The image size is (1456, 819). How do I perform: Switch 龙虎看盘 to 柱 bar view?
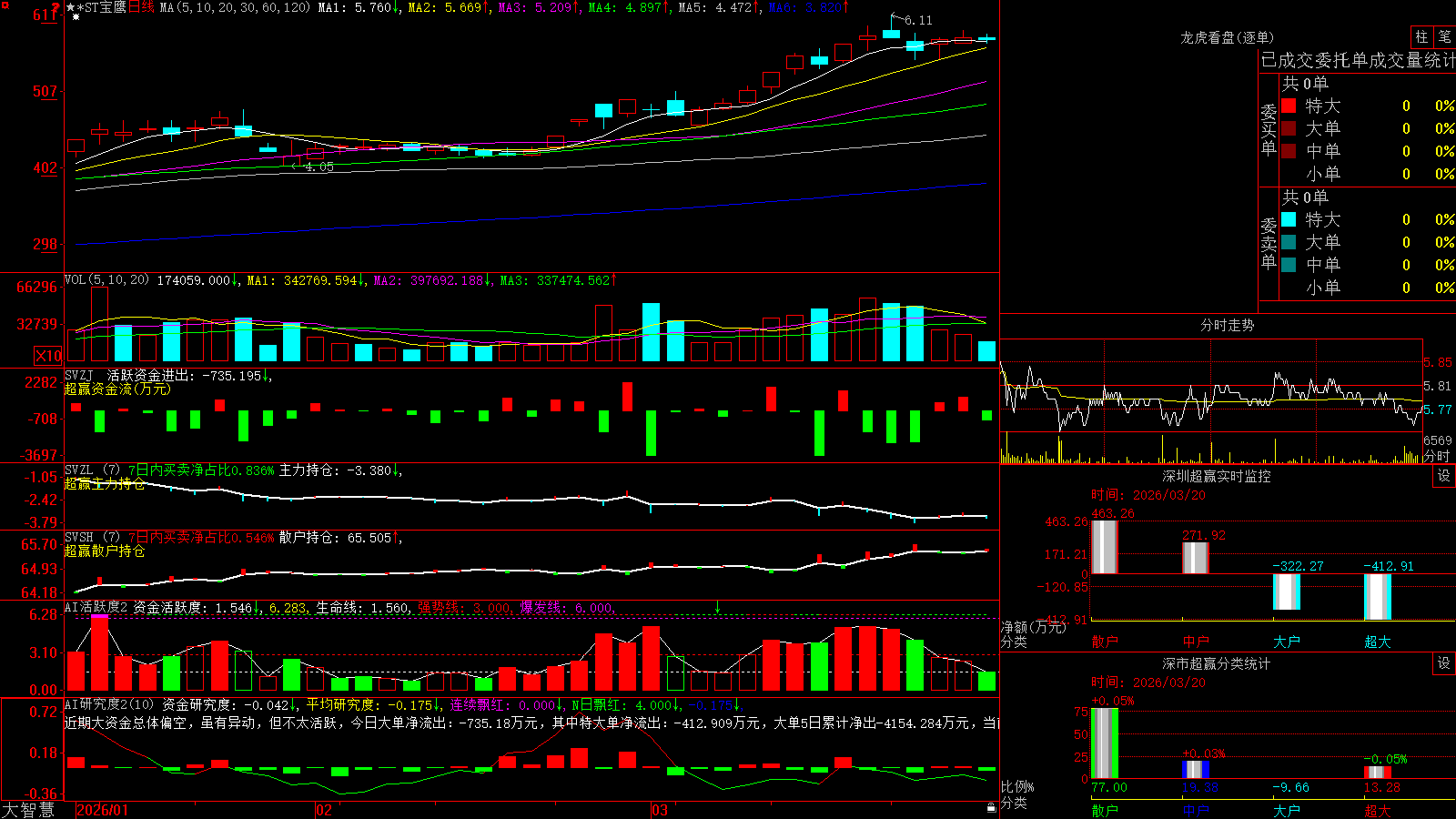point(1421,37)
